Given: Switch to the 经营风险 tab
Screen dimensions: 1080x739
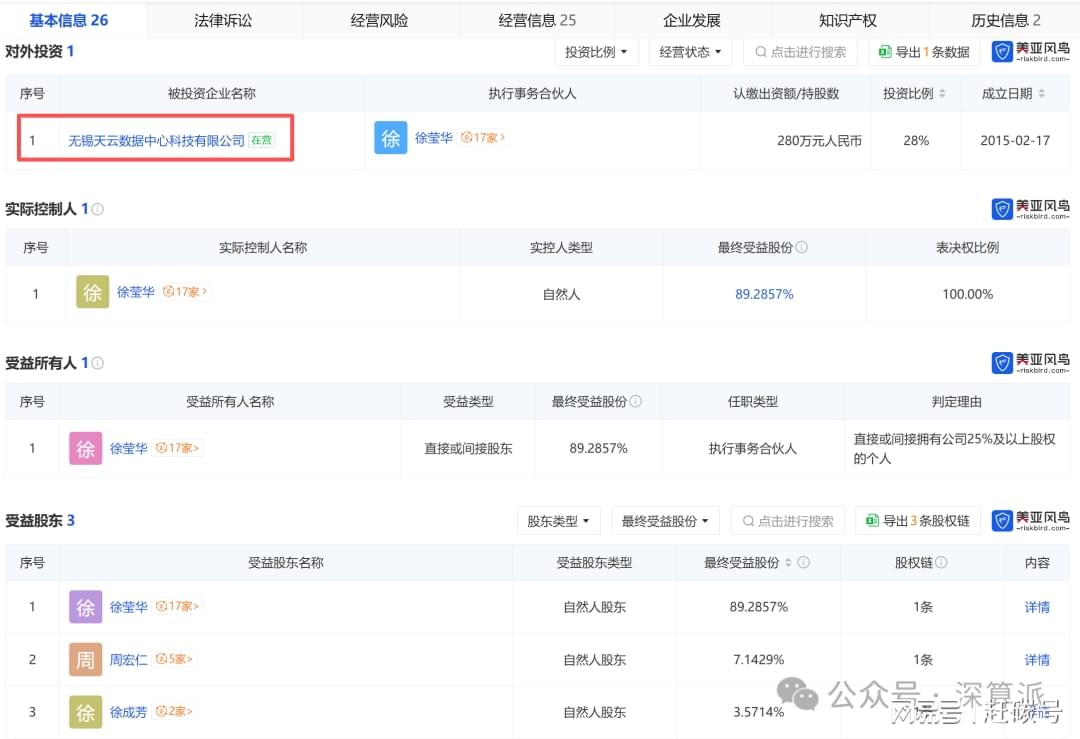Looking at the screenshot, I should [379, 21].
